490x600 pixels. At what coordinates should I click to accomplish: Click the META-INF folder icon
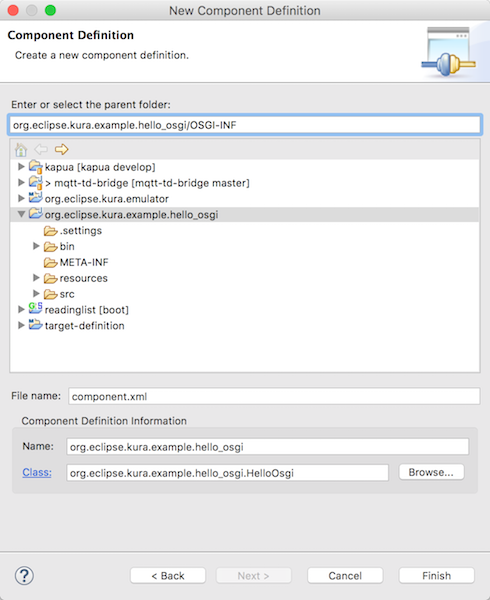click(50, 262)
